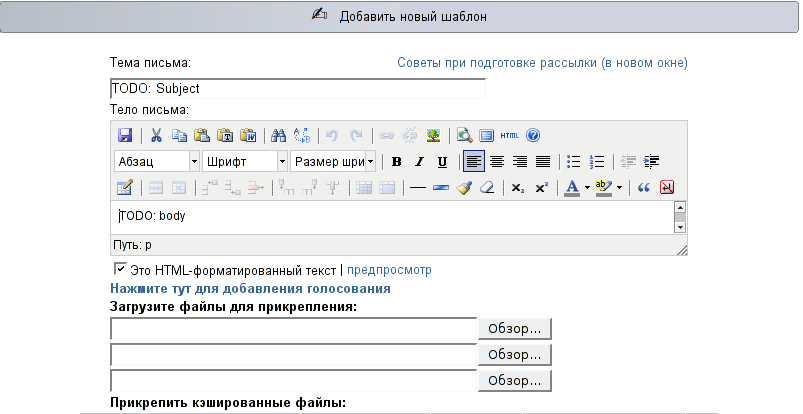
Task: Insert an image with the tree picture icon
Action: coord(433,135)
